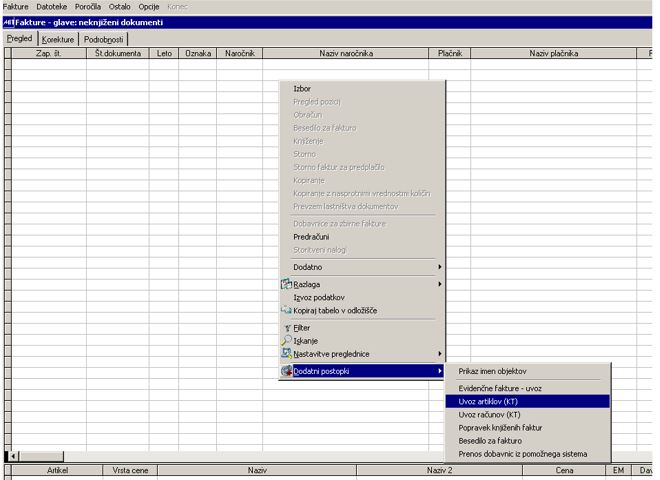
Task: Switch to the Korekture tab
Action: click(58, 40)
